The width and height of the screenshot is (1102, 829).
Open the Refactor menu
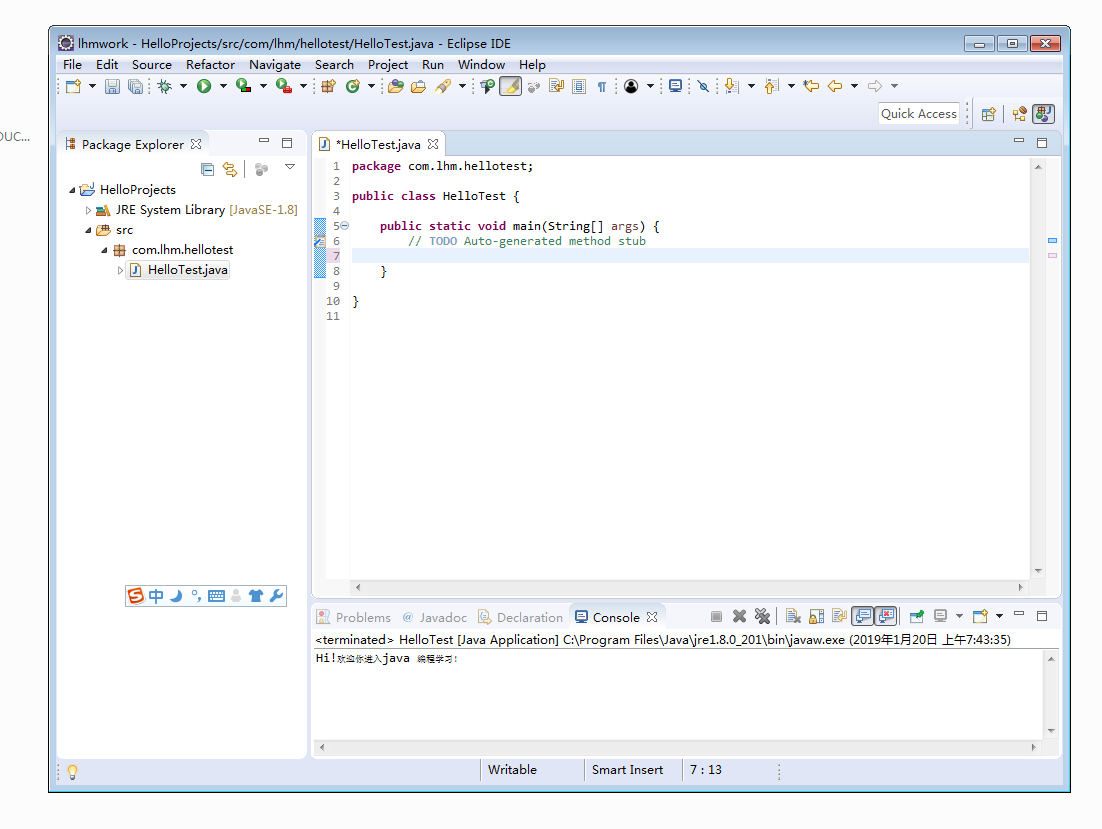pyautogui.click(x=210, y=65)
